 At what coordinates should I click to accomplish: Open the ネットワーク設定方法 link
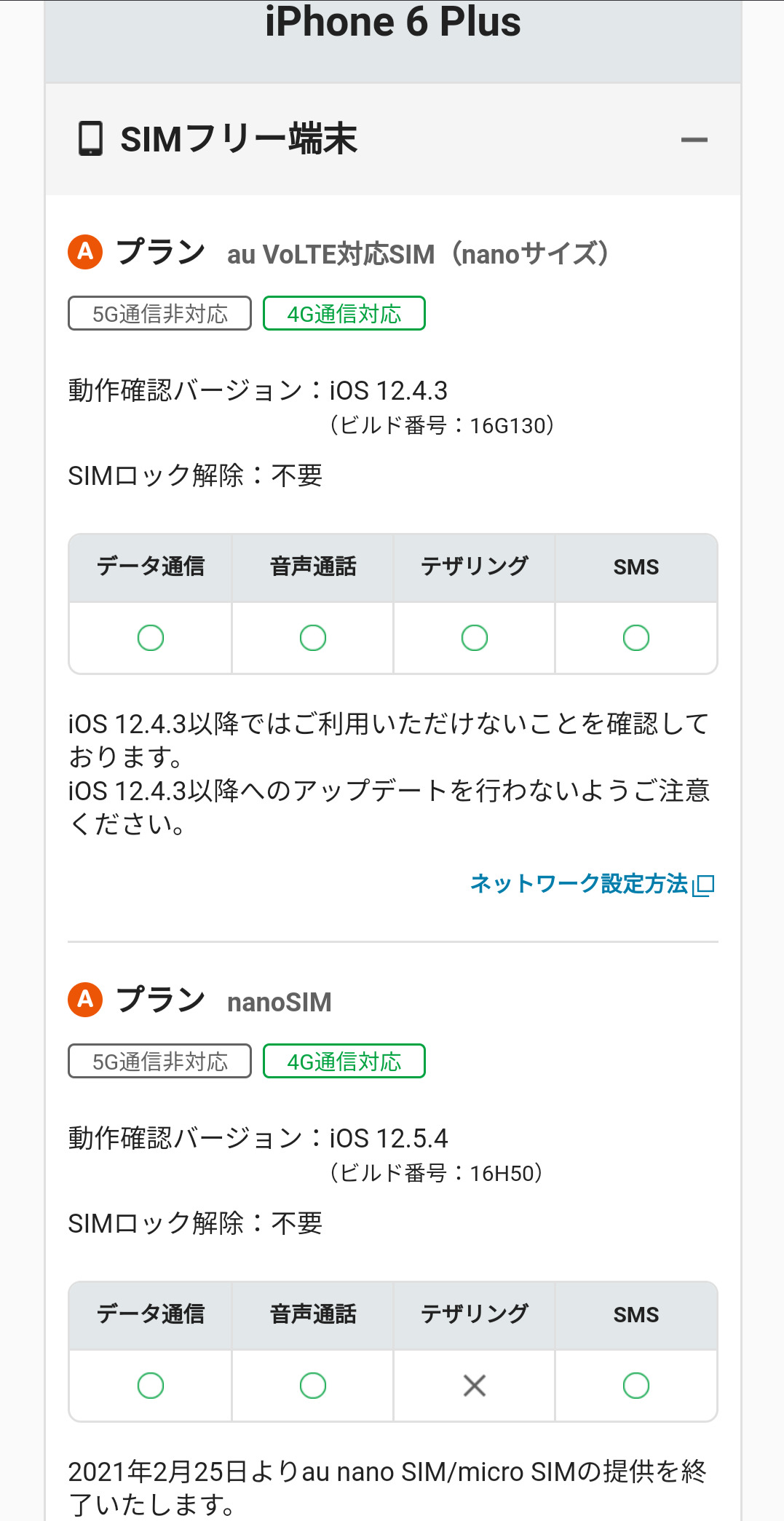click(x=579, y=884)
